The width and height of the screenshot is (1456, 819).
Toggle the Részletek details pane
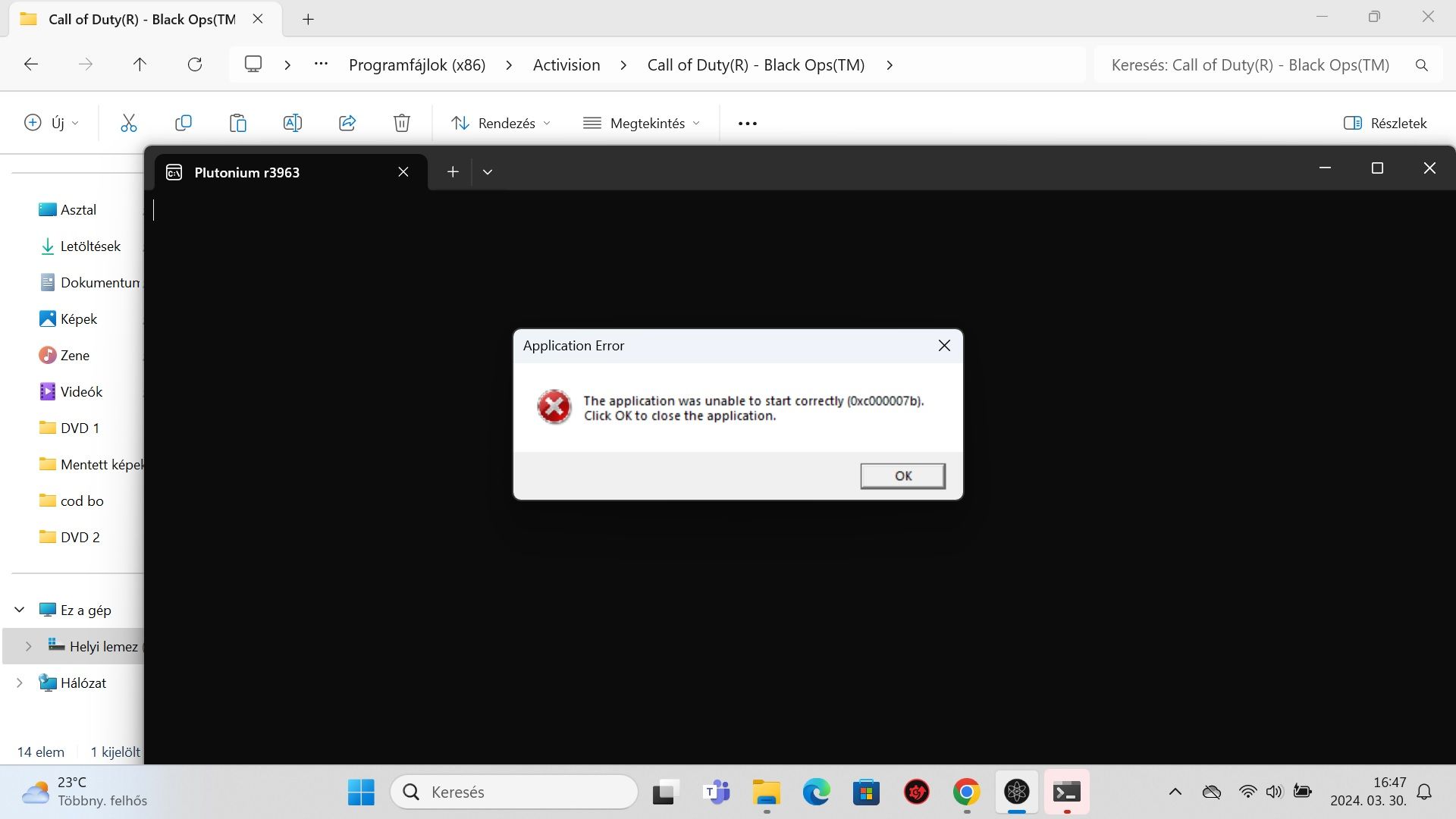pos(1385,123)
